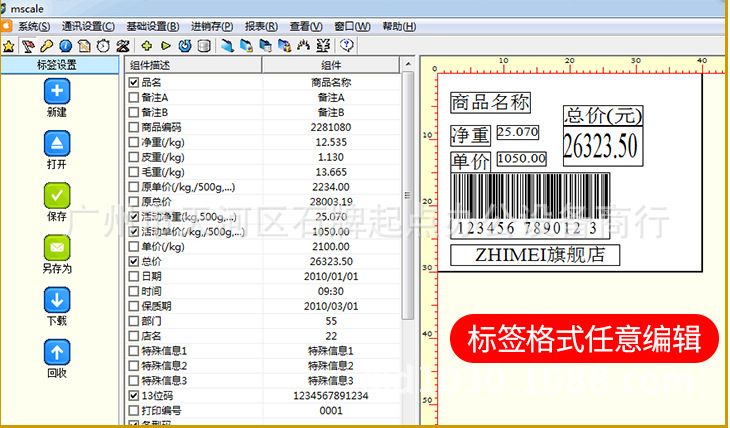Click the component list scrollbar thumb
This screenshot has width=730, height=428.
click(x=408, y=196)
